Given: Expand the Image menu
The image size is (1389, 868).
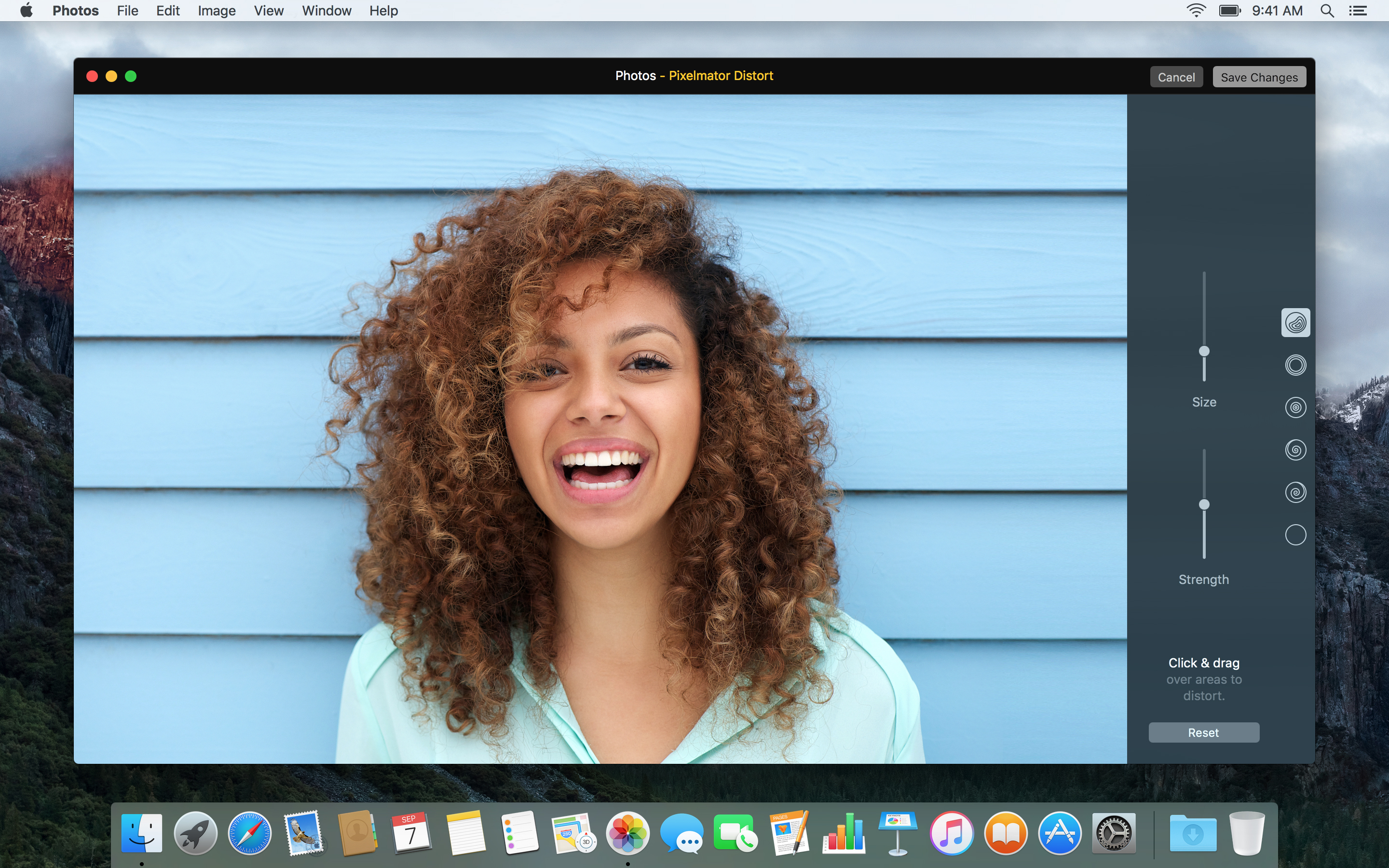Looking at the screenshot, I should coord(215,11).
